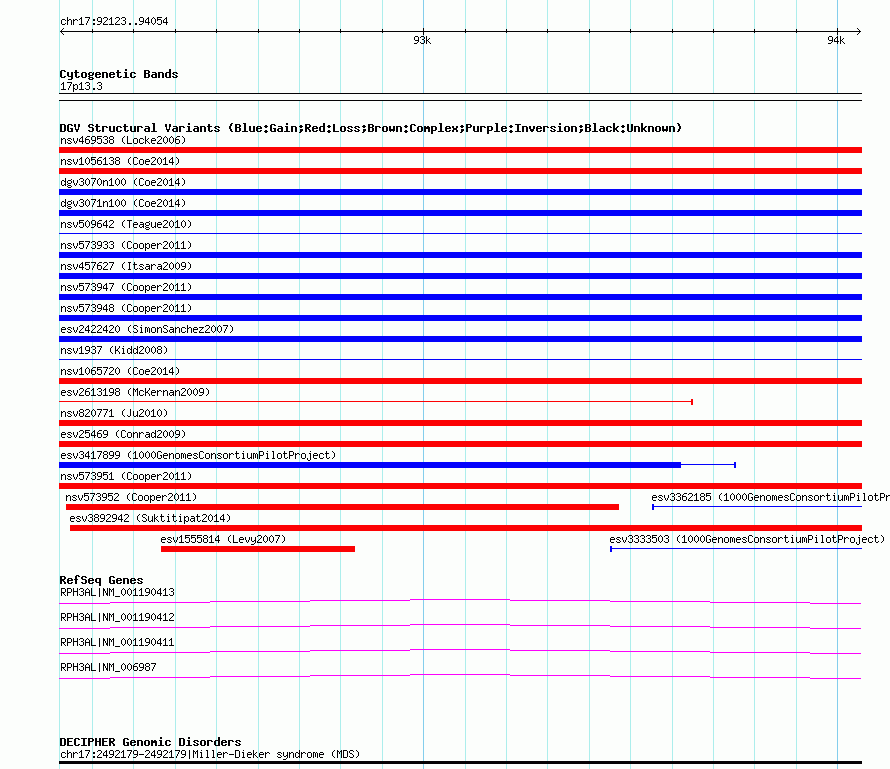Viewport: 890px width, 769px height.
Task: Click the ruler's right arrow end
Action: [x=859, y=31]
